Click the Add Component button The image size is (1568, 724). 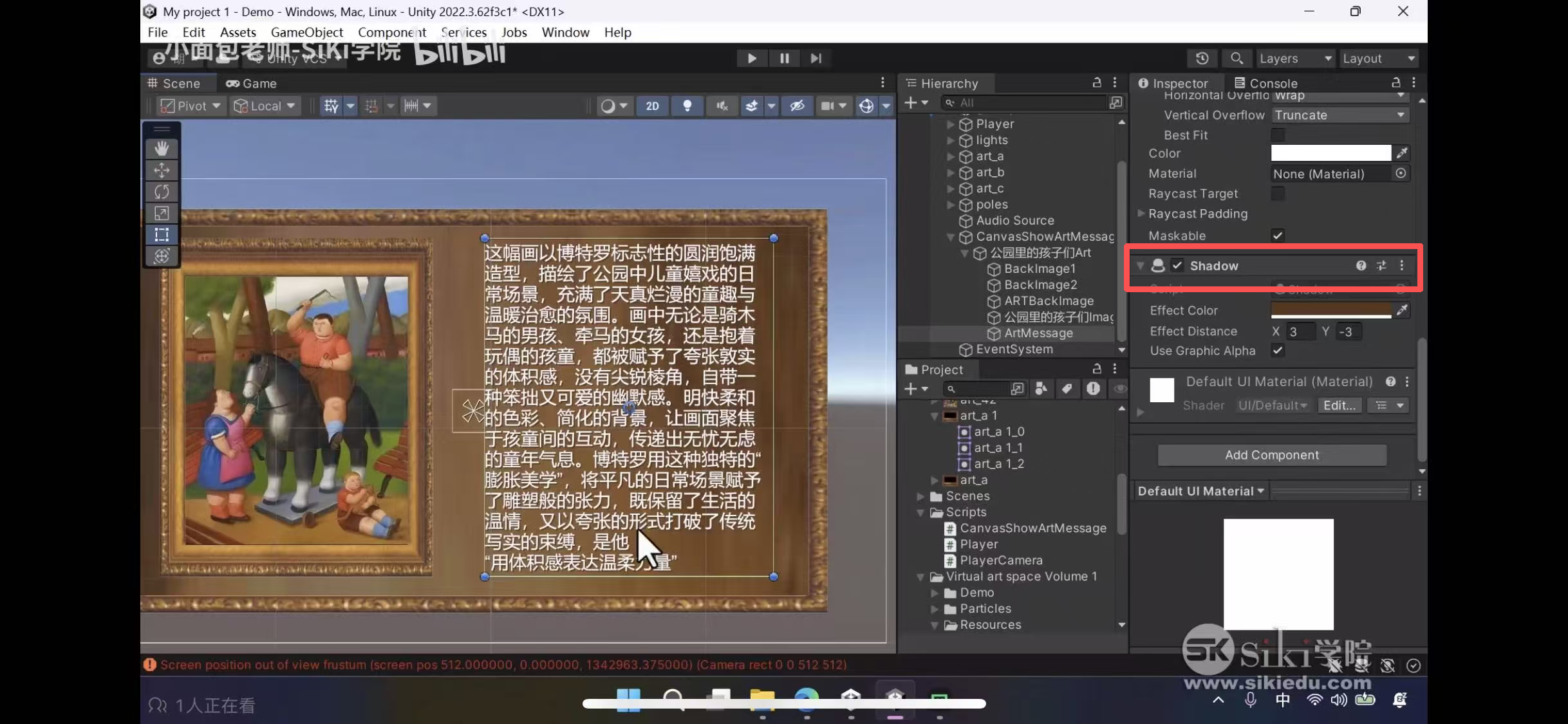[1272, 455]
